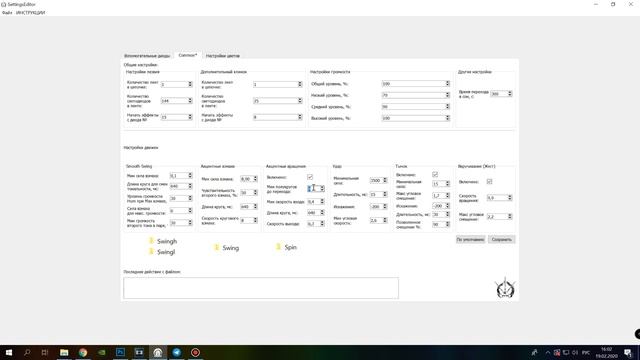Click the last file actions log box
Viewport: 640px width, 360px height.
pyautogui.click(x=261, y=288)
